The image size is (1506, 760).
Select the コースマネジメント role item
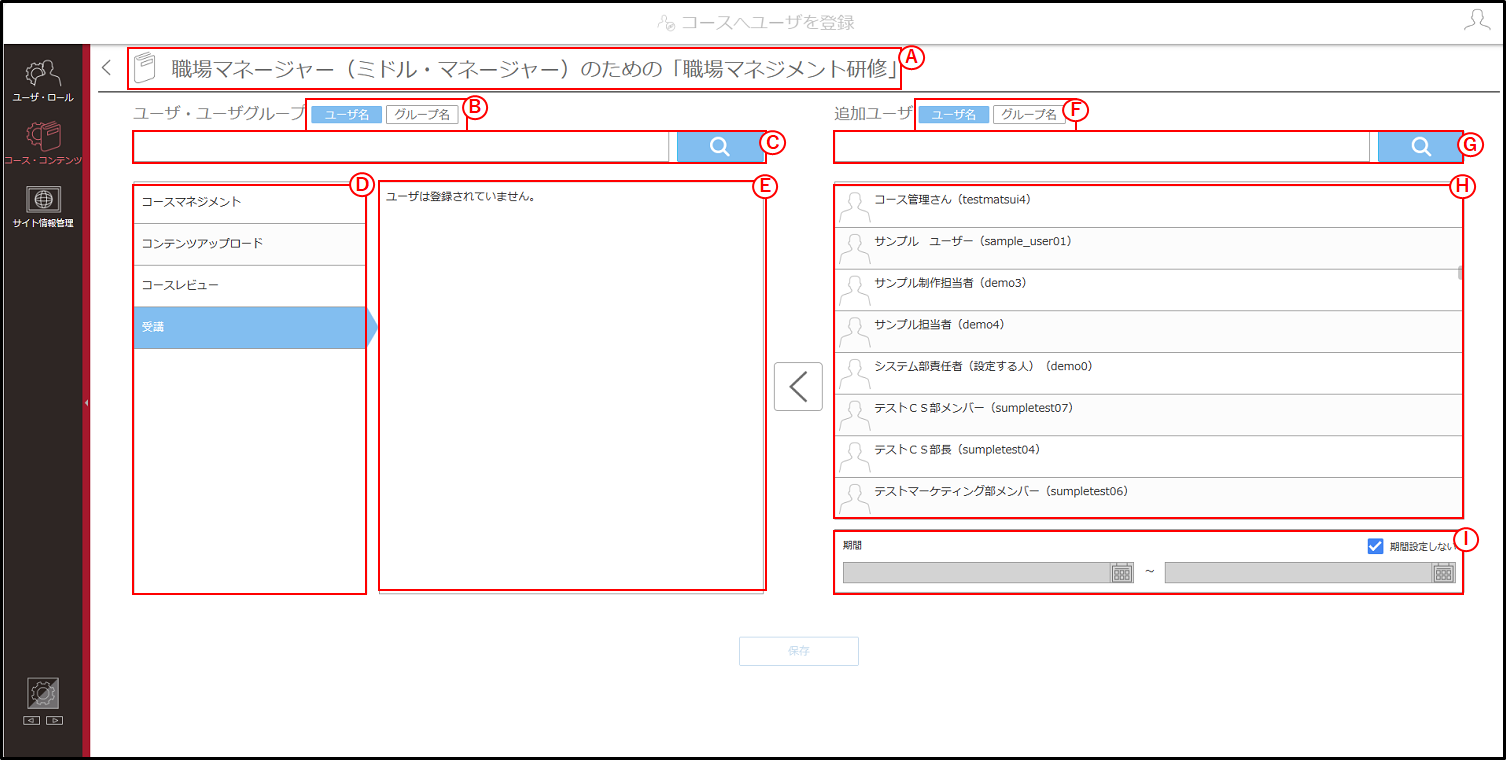coord(249,202)
